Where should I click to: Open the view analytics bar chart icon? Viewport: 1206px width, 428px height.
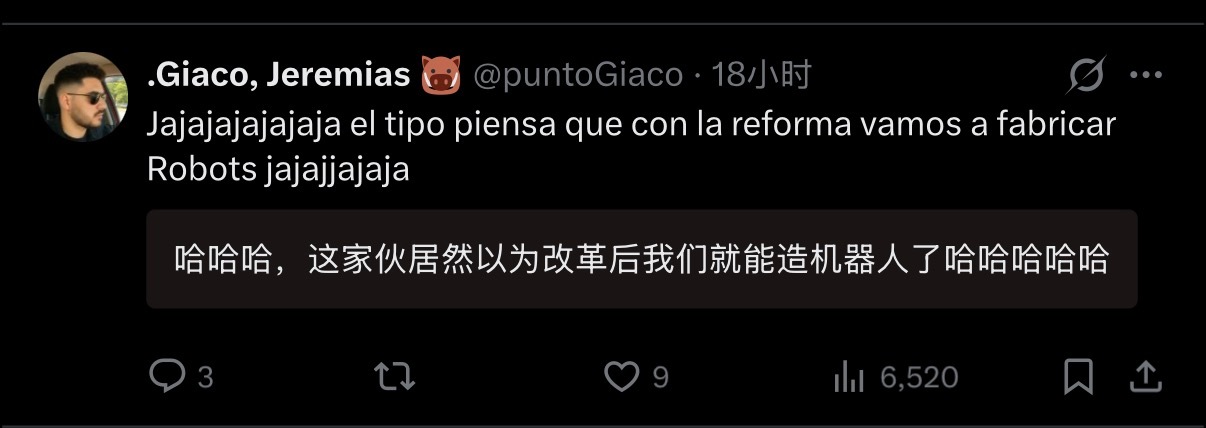(849, 377)
